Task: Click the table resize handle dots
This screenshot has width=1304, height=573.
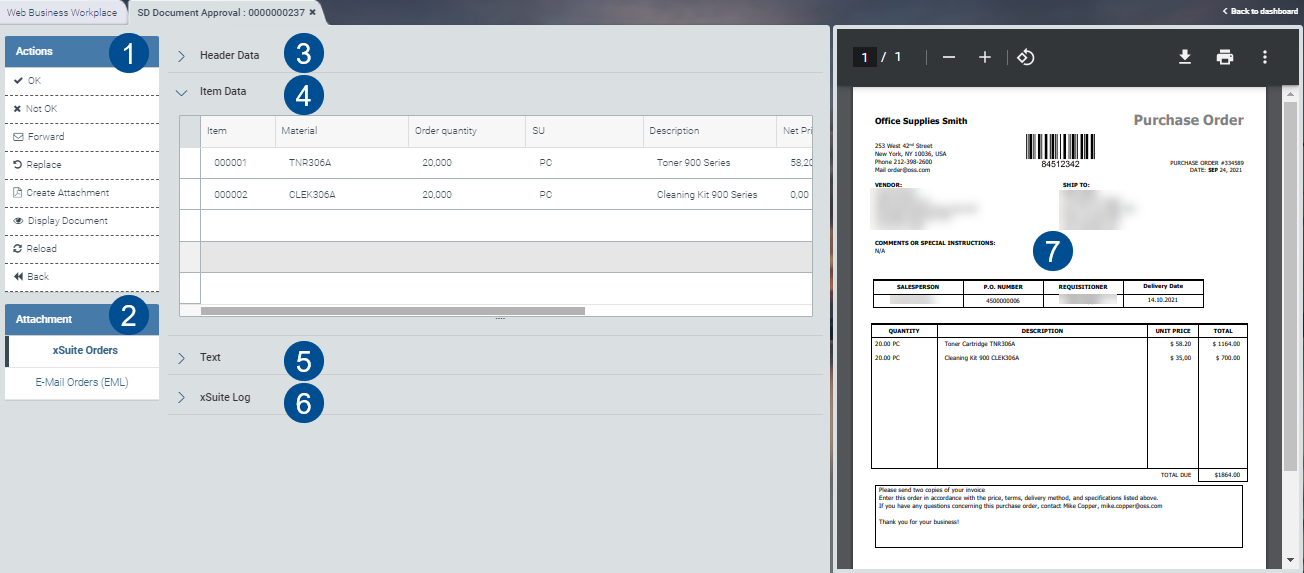Action: point(500,319)
